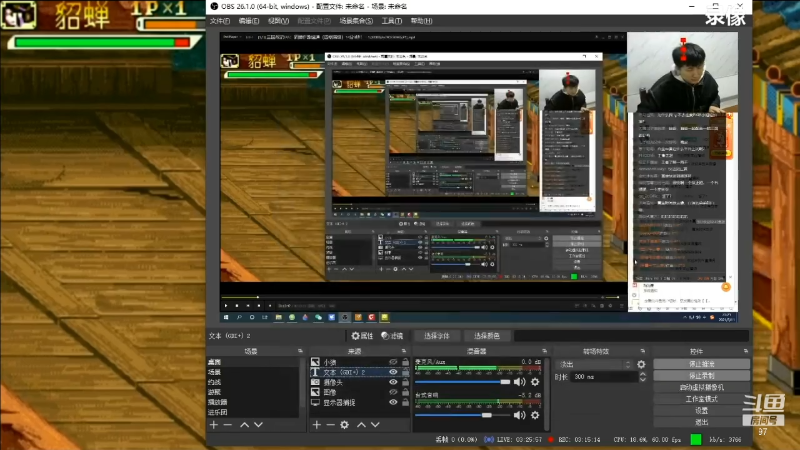This screenshot has width=800, height=450.
Task: Hide the 摄像头 source
Action: point(393,382)
